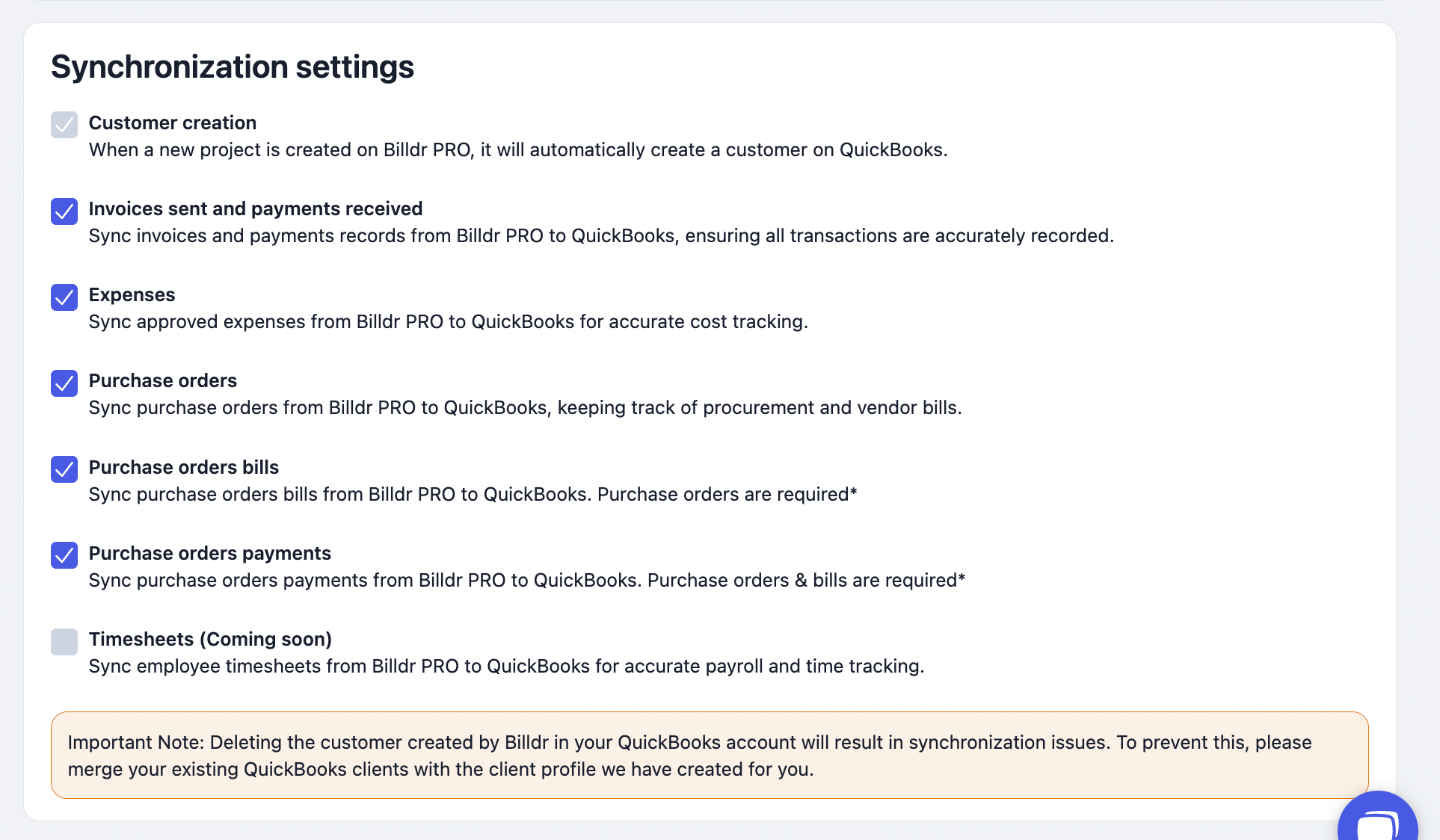This screenshot has height=840, width=1440.
Task: Toggle the Purchase orders bills checkbox
Action: 64,469
